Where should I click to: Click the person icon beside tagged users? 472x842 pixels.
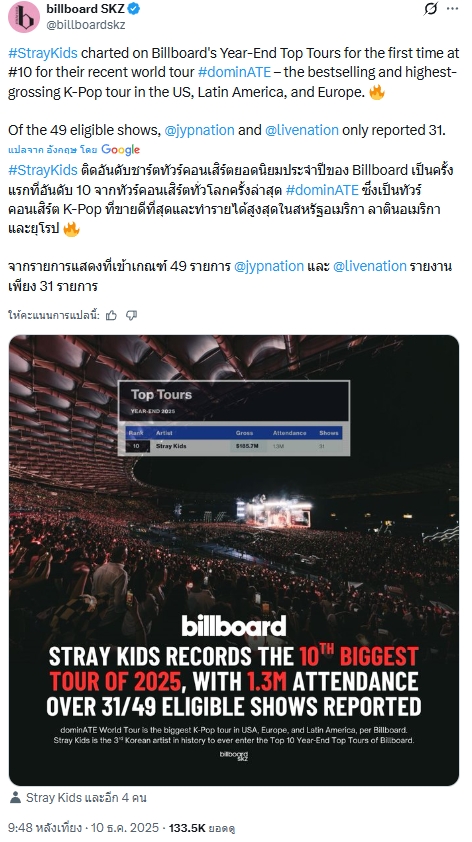click(16, 798)
